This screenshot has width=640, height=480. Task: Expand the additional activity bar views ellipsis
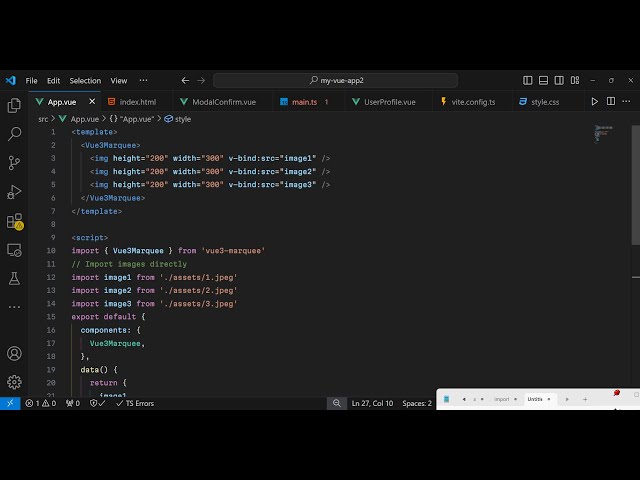pyautogui.click(x=14, y=304)
